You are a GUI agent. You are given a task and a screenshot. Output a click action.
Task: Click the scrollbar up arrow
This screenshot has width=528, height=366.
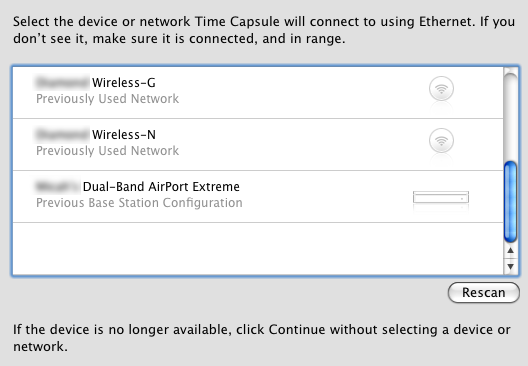click(510, 251)
